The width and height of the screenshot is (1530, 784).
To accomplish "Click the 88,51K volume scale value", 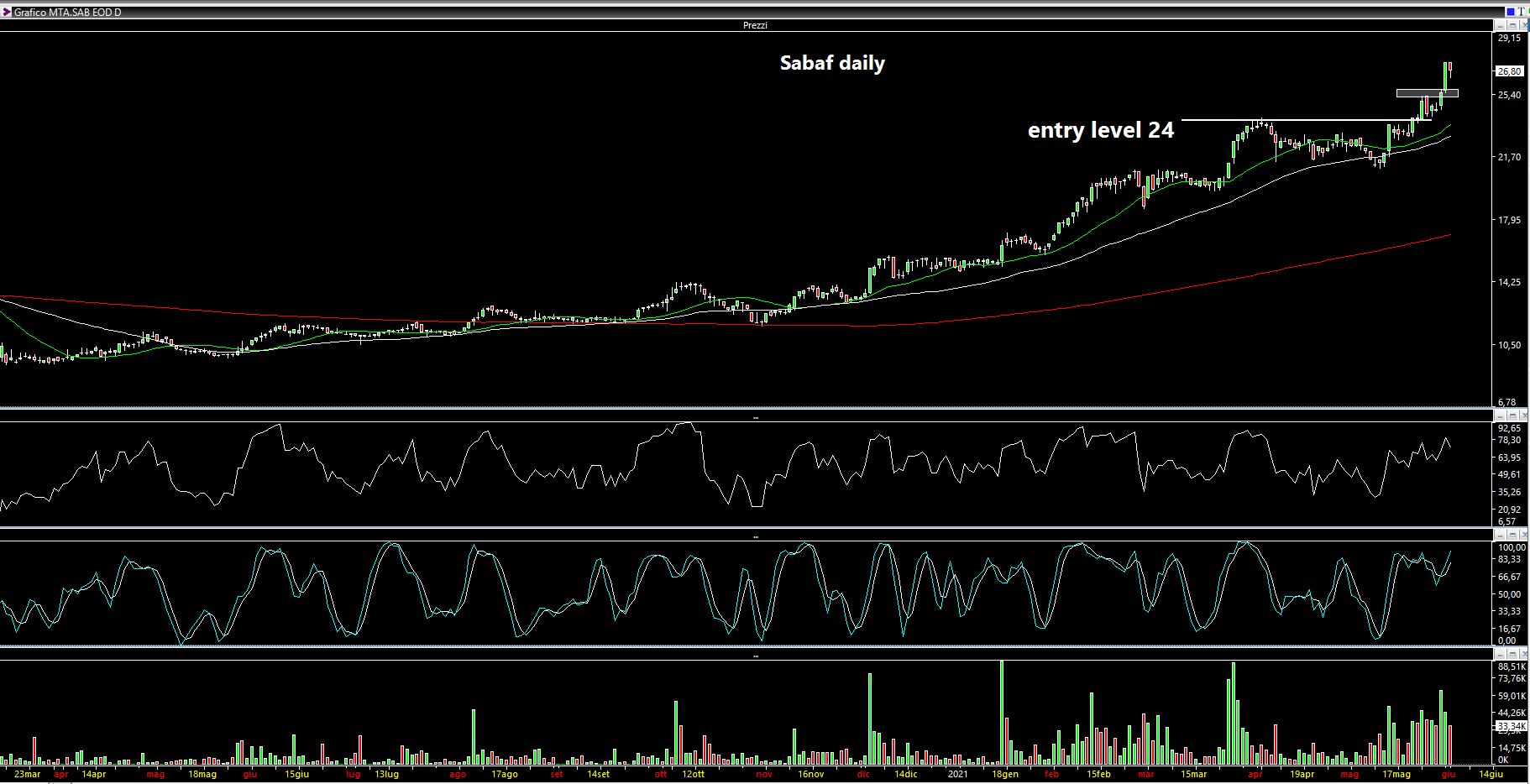I will pos(1512,666).
